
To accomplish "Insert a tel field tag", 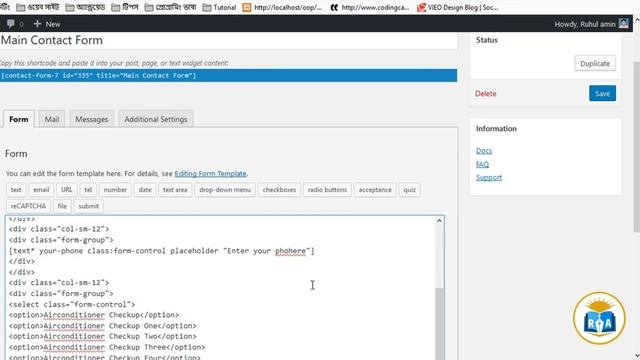I will pos(88,190).
